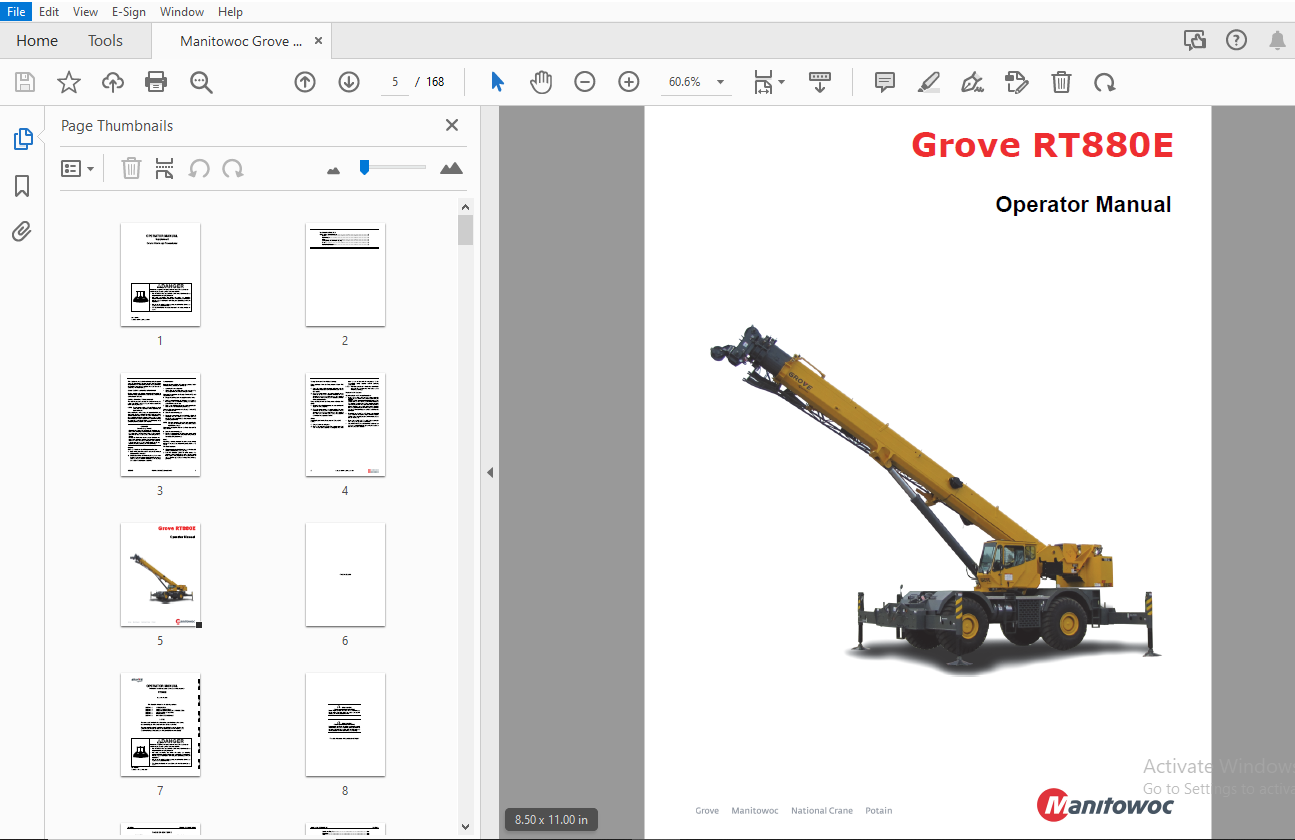The image size is (1295, 840).
Task: Select page 2 thumbnail
Action: [x=345, y=274]
